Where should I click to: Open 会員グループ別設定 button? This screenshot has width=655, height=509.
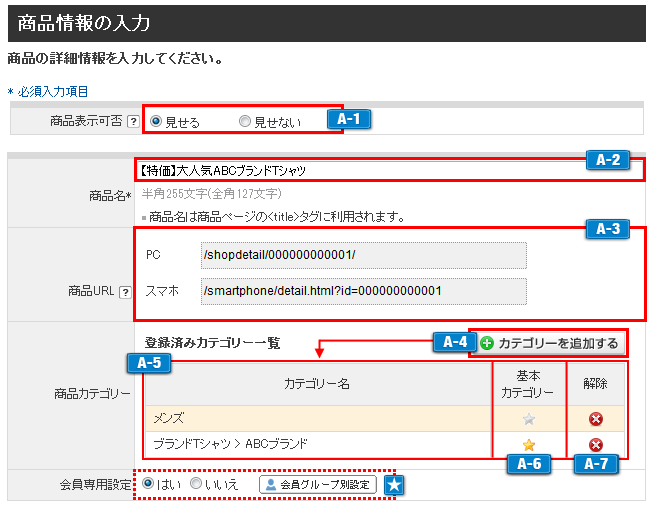pyautogui.click(x=318, y=485)
